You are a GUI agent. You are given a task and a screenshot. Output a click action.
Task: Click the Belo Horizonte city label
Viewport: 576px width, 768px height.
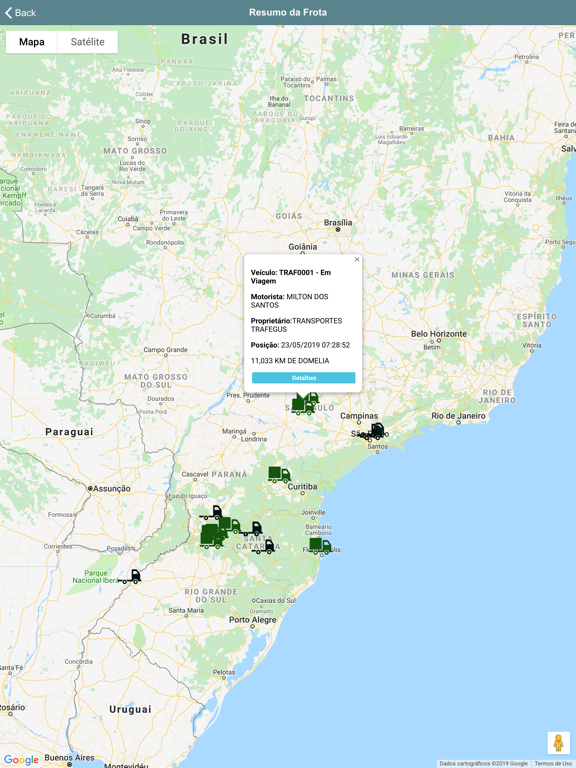(439, 334)
